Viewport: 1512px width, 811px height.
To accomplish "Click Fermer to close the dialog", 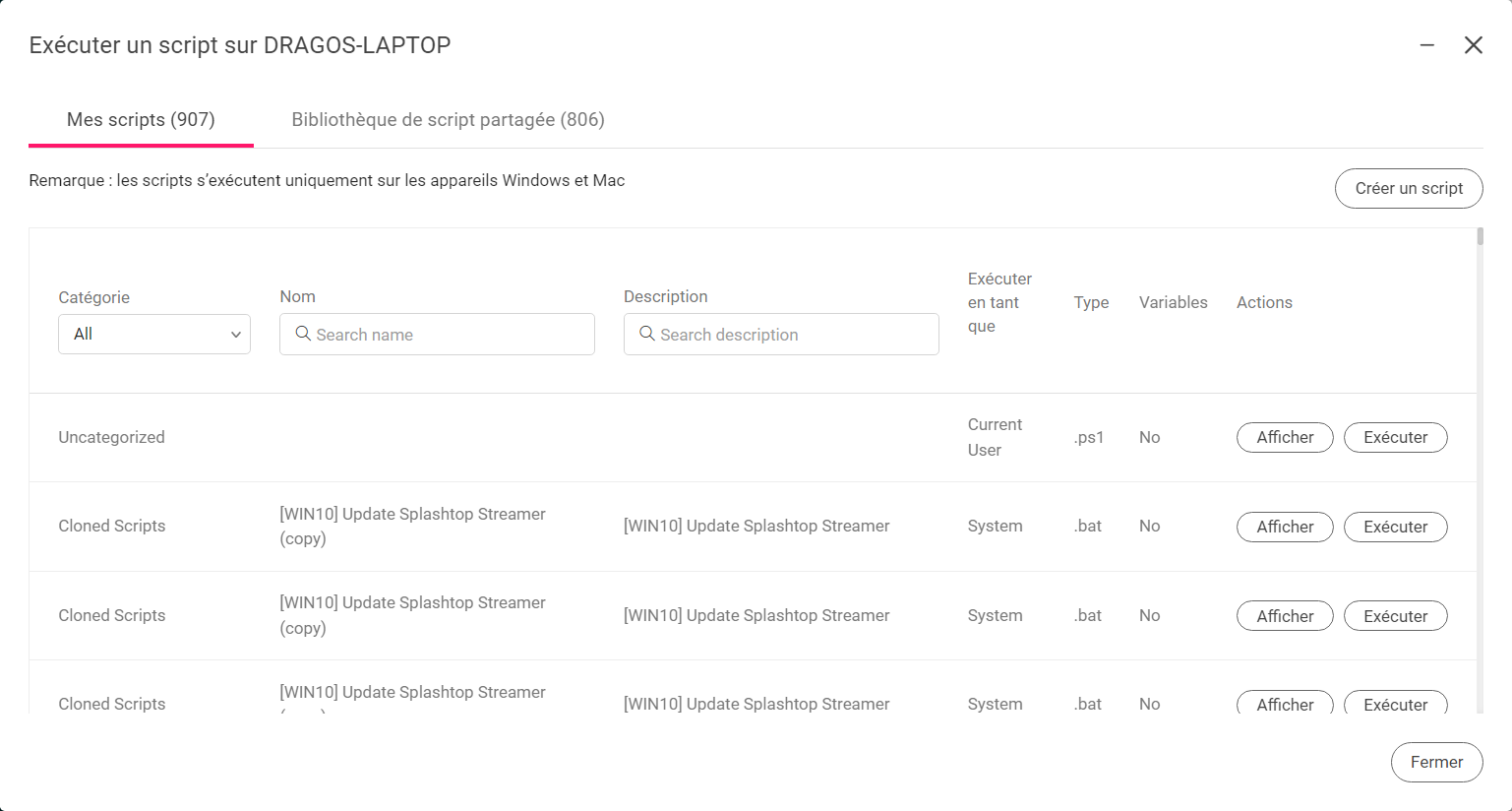I will click(1436, 762).
